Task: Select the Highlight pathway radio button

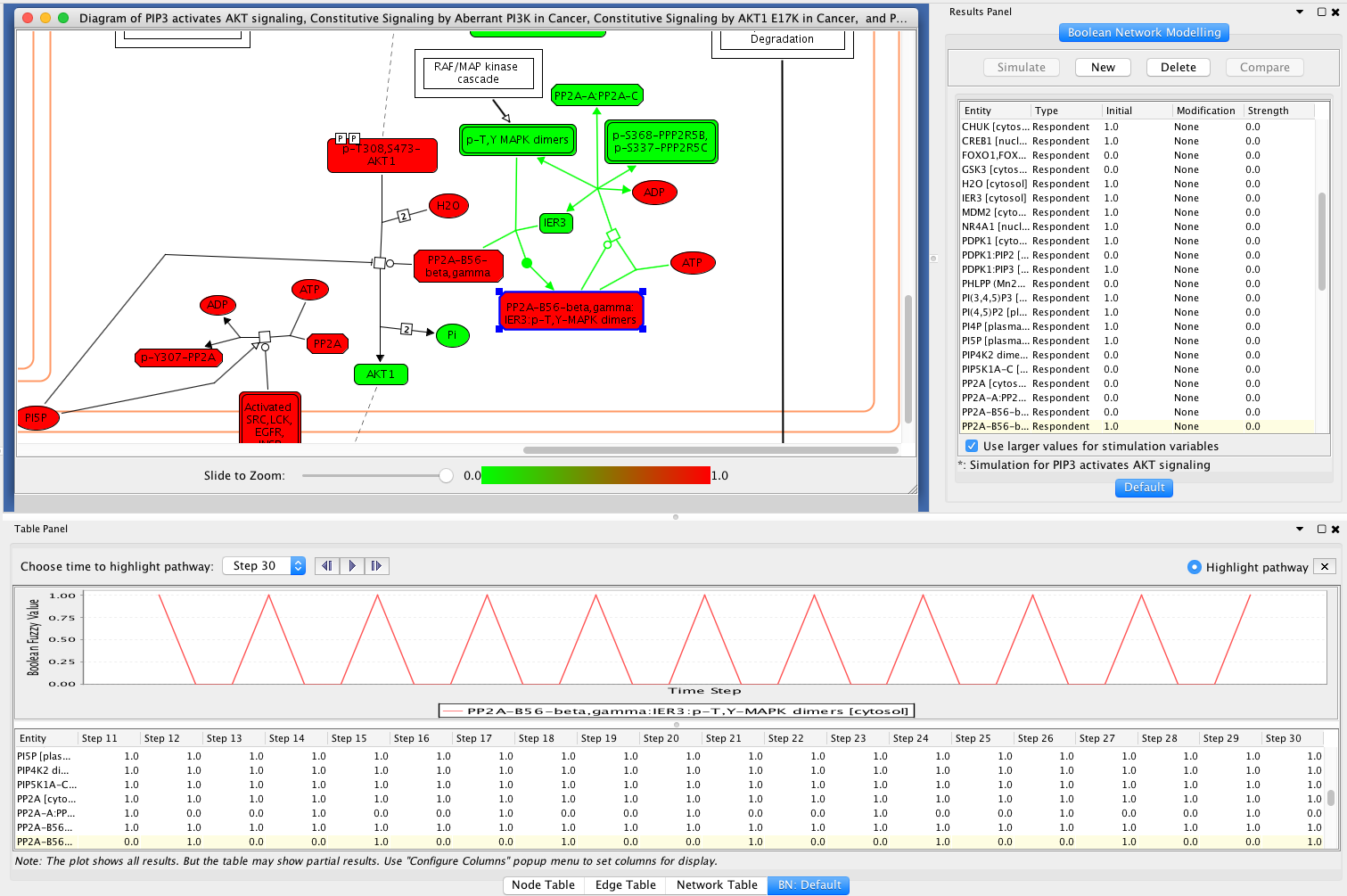Action: (1194, 567)
